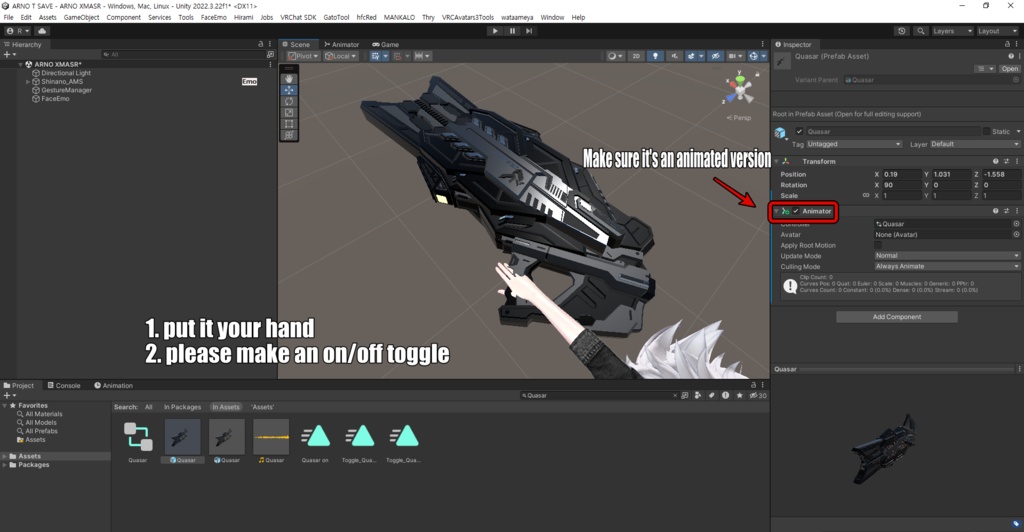1024x532 pixels.
Task: Click the Add Component button
Action: pos(897,317)
